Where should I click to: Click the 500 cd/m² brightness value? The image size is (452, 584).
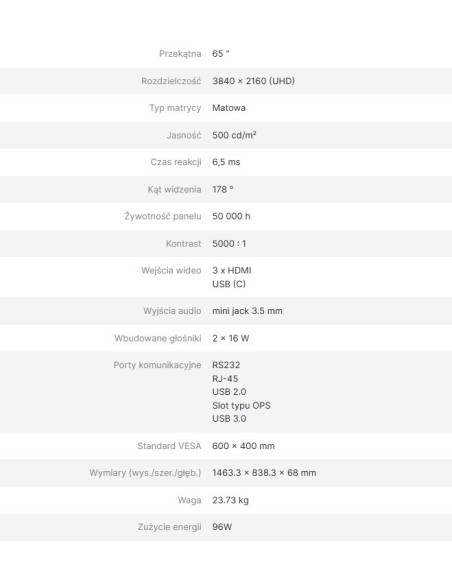click(x=234, y=135)
